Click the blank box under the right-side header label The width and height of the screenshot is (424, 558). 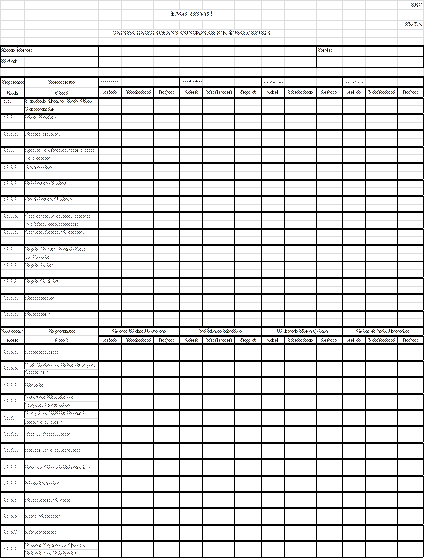coord(370,62)
